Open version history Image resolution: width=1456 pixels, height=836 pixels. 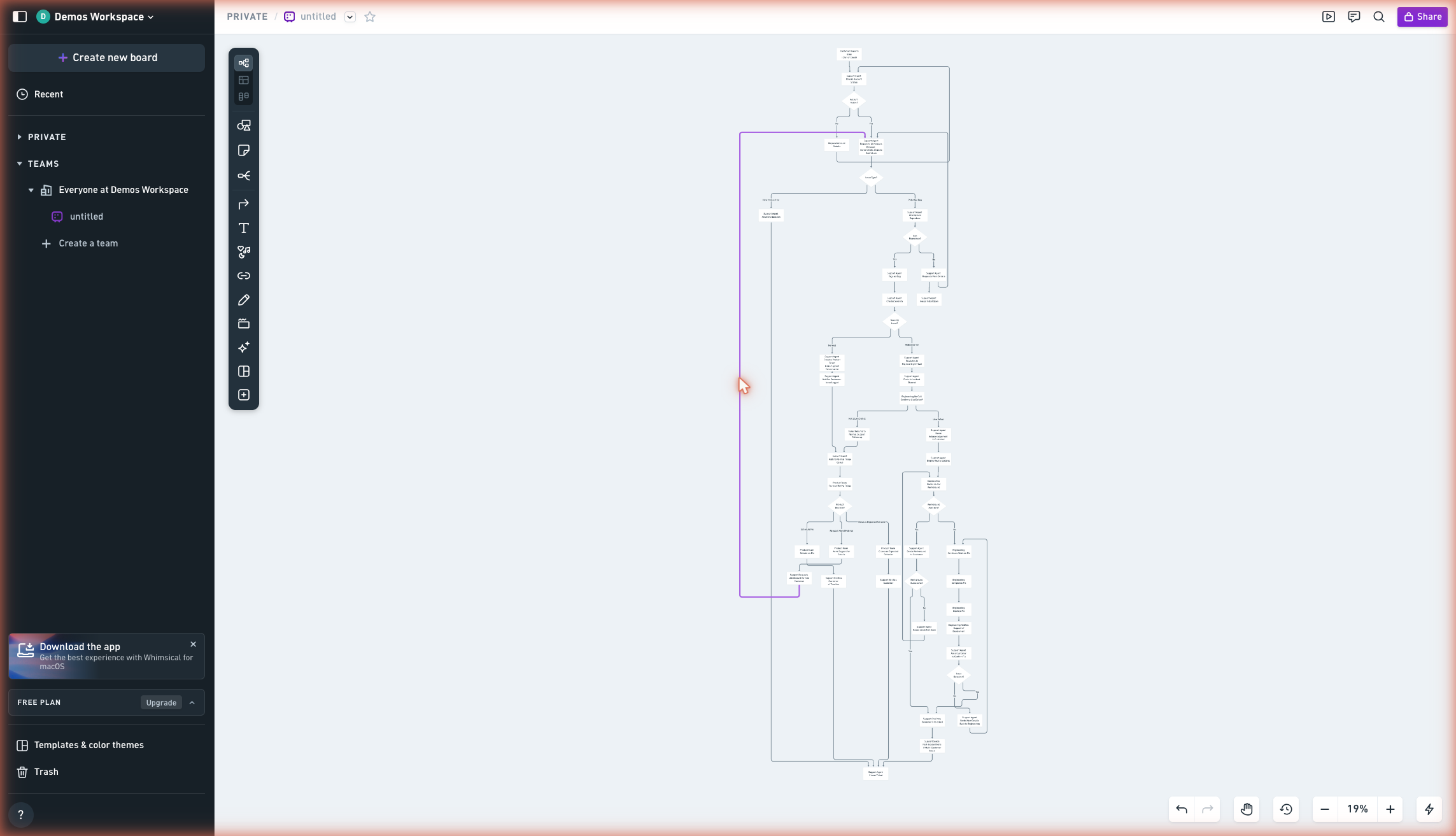coord(1286,809)
